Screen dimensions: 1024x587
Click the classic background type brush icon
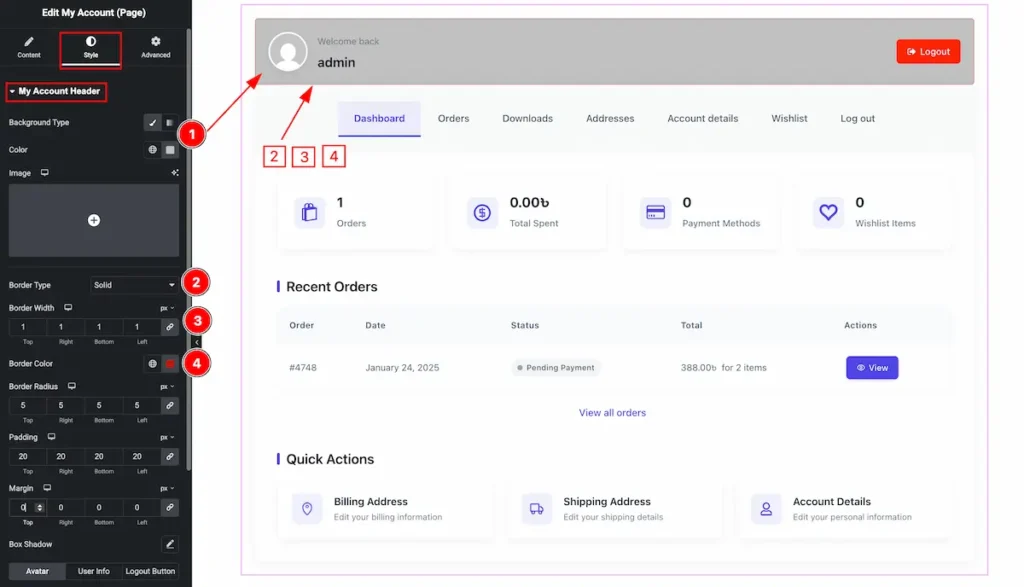click(x=152, y=123)
